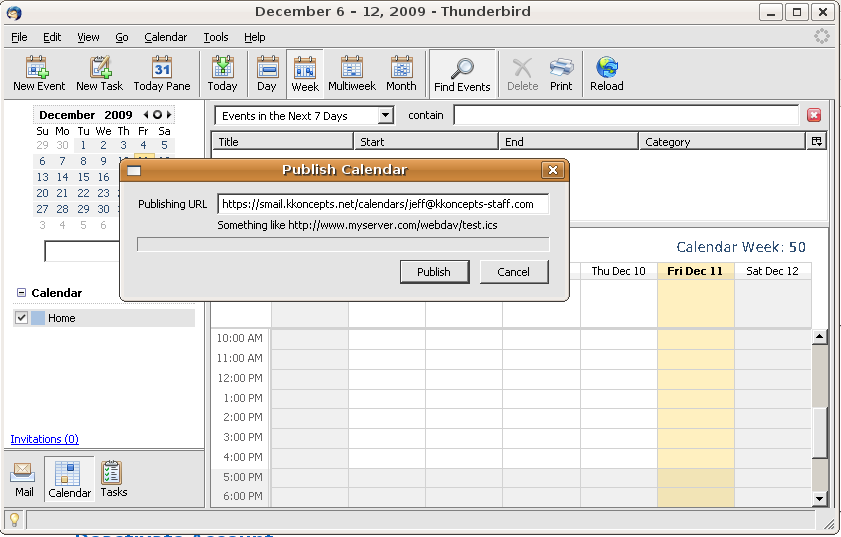Open the column picker in event list

pos(816,141)
